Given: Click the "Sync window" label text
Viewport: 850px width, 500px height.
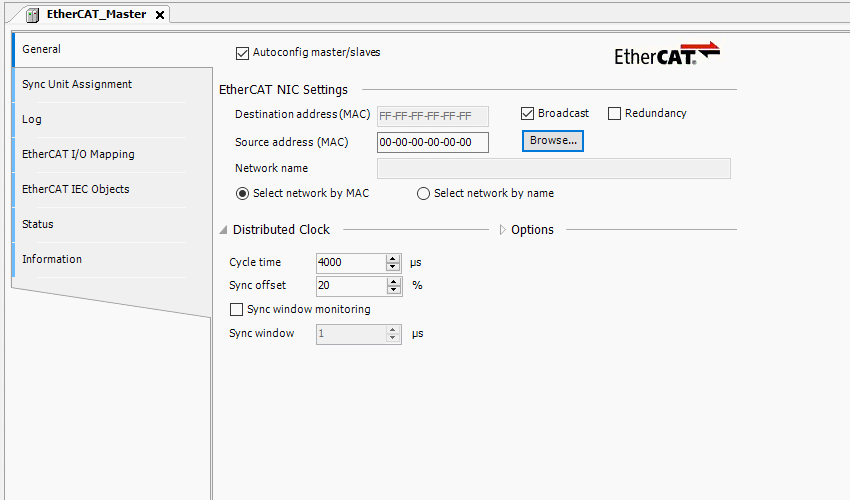Looking at the screenshot, I should (x=261, y=334).
